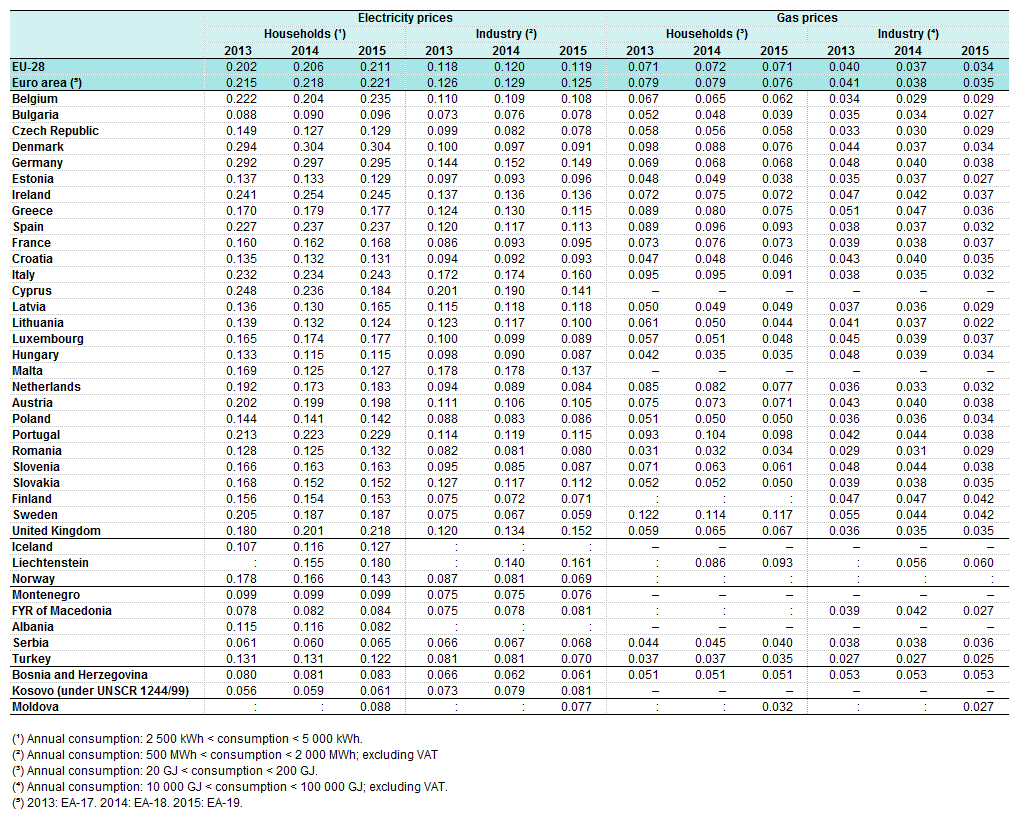Click Cyprus 2013 industry electricity value 0.201
The width and height of the screenshot is (1021, 827).
pos(442,291)
